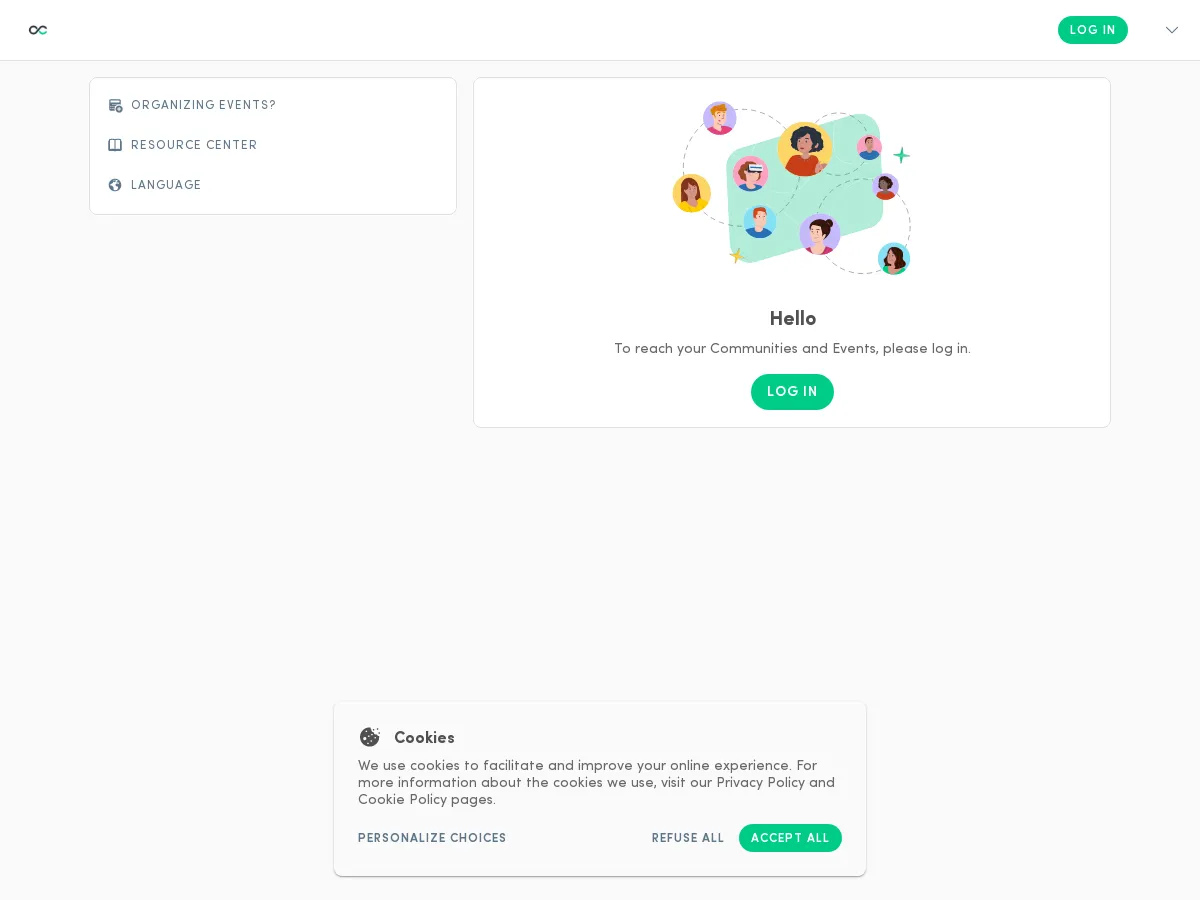Accept all cookies
The height and width of the screenshot is (900, 1200).
(x=790, y=838)
